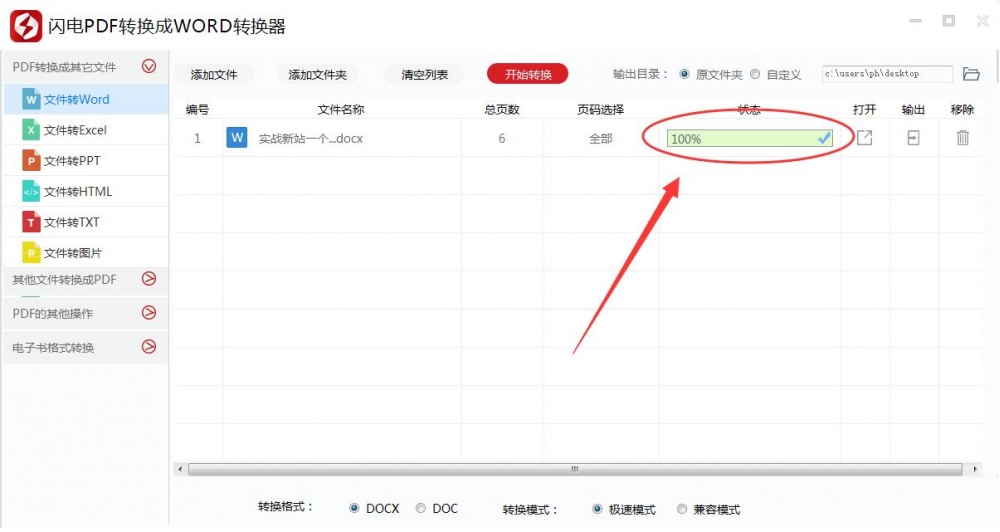Collapse the PDF转换成其它文件 section
This screenshot has width=1000, height=532.
pyautogui.click(x=149, y=66)
